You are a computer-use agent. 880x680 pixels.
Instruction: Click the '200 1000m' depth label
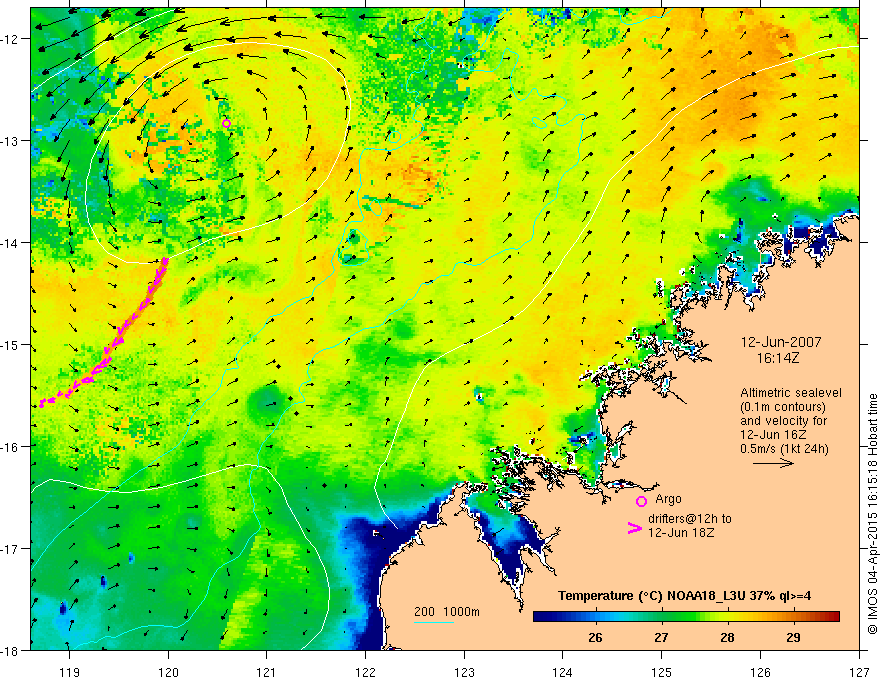(447, 612)
